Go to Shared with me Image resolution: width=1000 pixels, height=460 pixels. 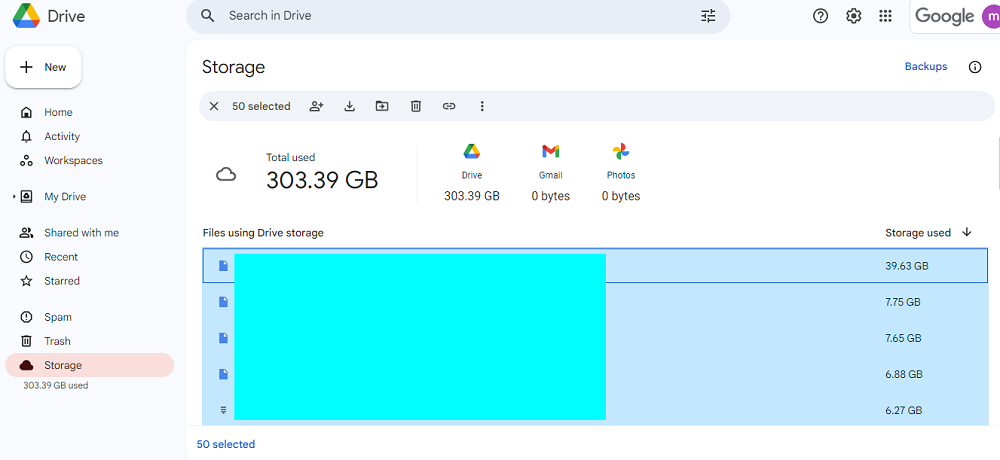(x=81, y=233)
